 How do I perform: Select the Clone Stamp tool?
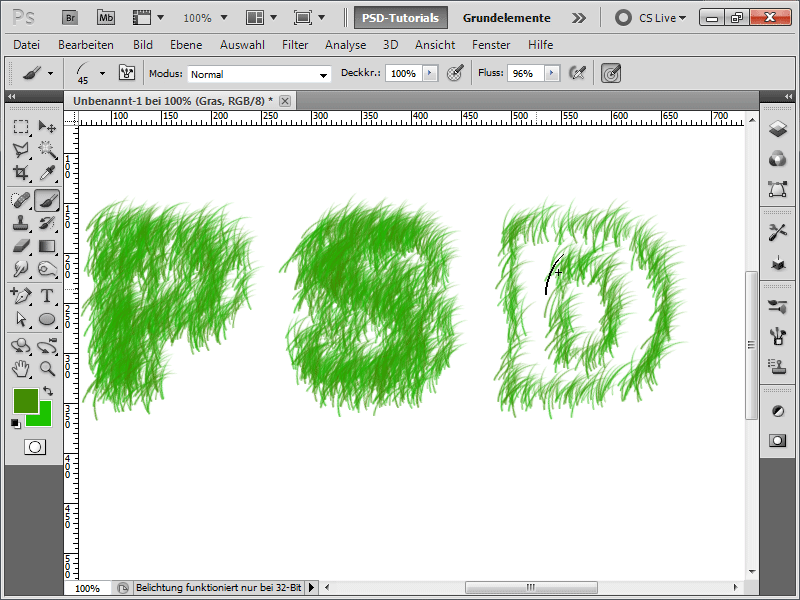tap(21, 223)
